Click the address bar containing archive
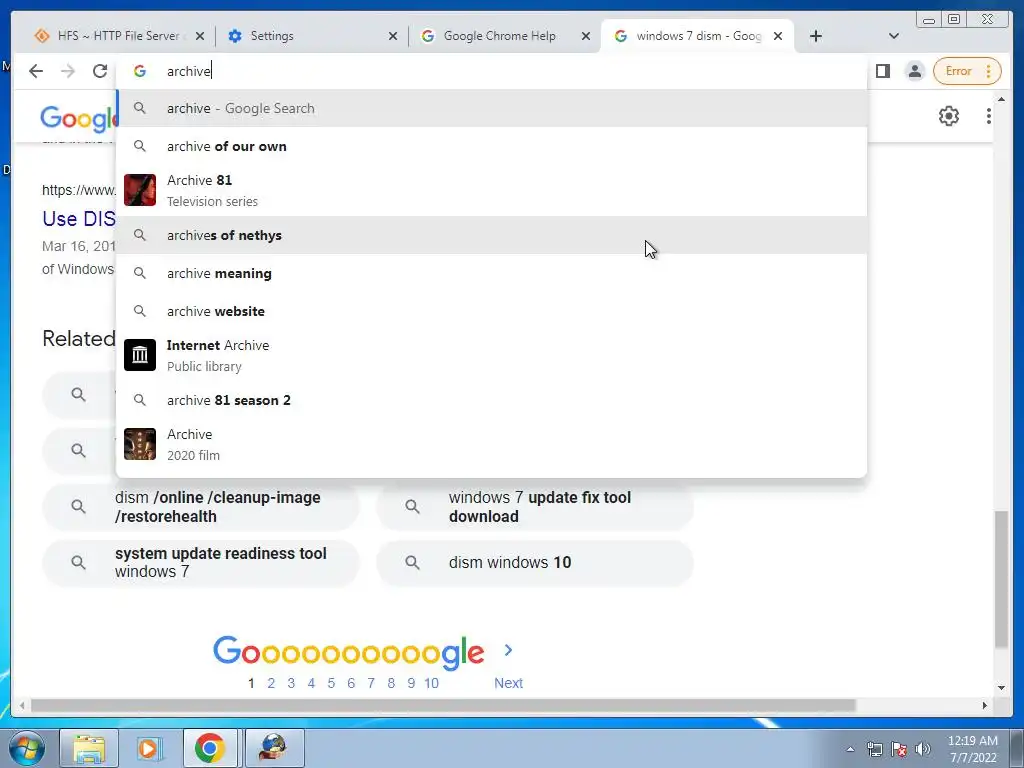The height and width of the screenshot is (768, 1024). coord(491,71)
